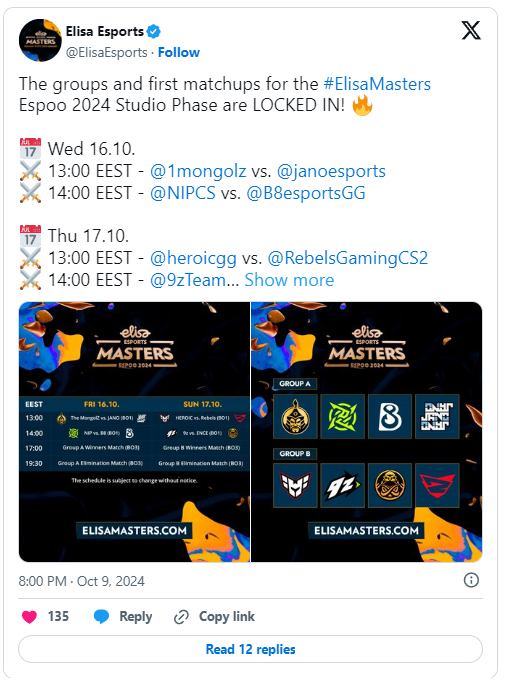Expand tweet text with Show more

pos(289,280)
